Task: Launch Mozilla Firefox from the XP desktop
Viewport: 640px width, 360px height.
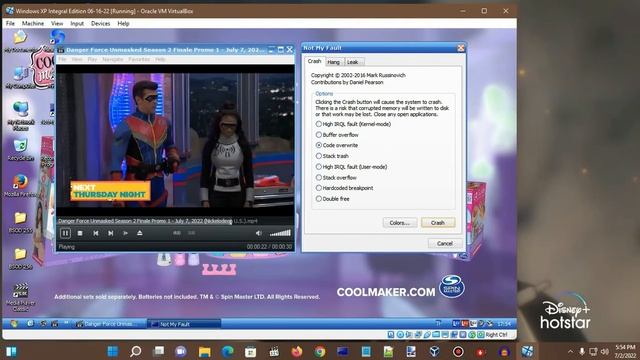Action: (x=20, y=186)
